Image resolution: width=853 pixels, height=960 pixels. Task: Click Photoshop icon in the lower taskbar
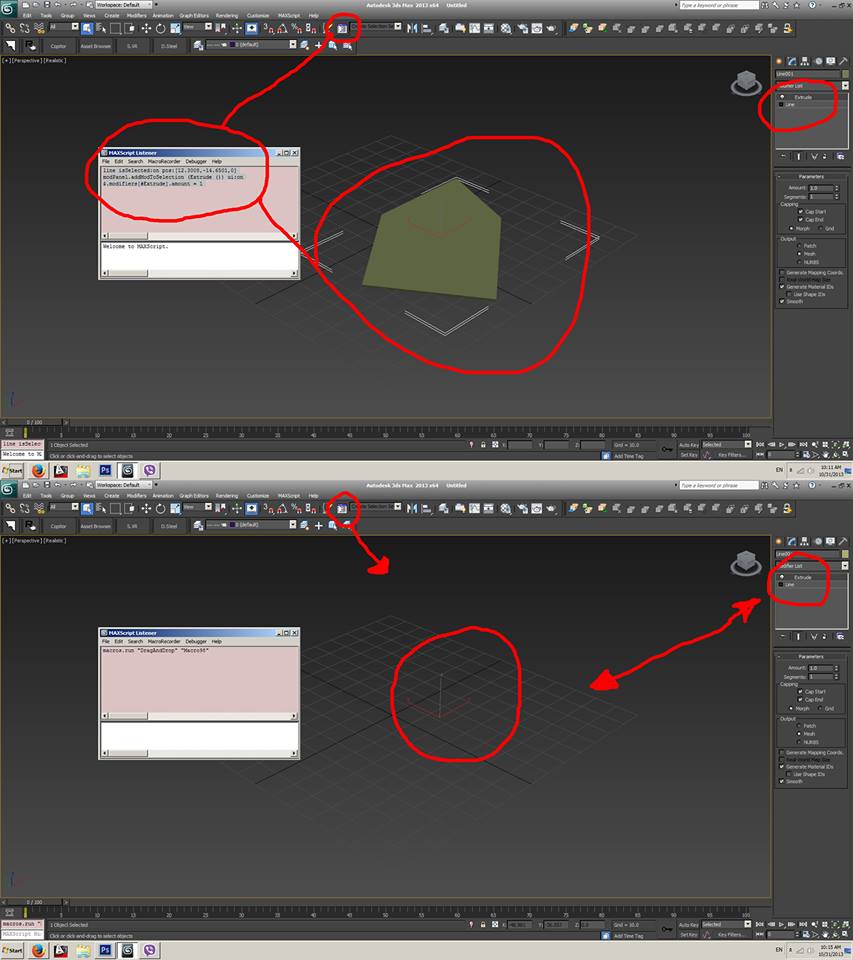(105, 950)
